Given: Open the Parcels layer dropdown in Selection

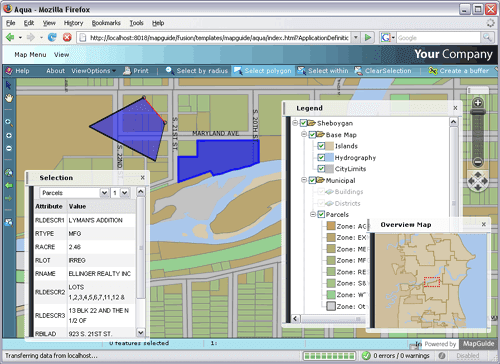Looking at the screenshot, I should click(104, 193).
